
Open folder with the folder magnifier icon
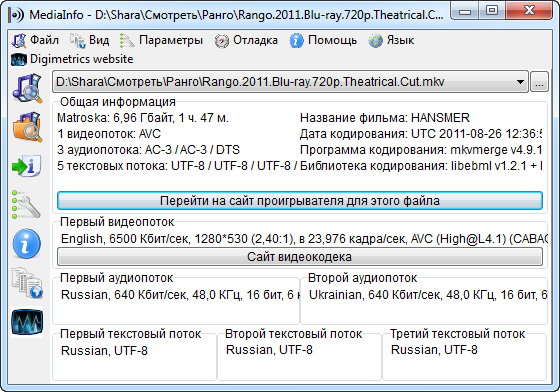click(27, 127)
